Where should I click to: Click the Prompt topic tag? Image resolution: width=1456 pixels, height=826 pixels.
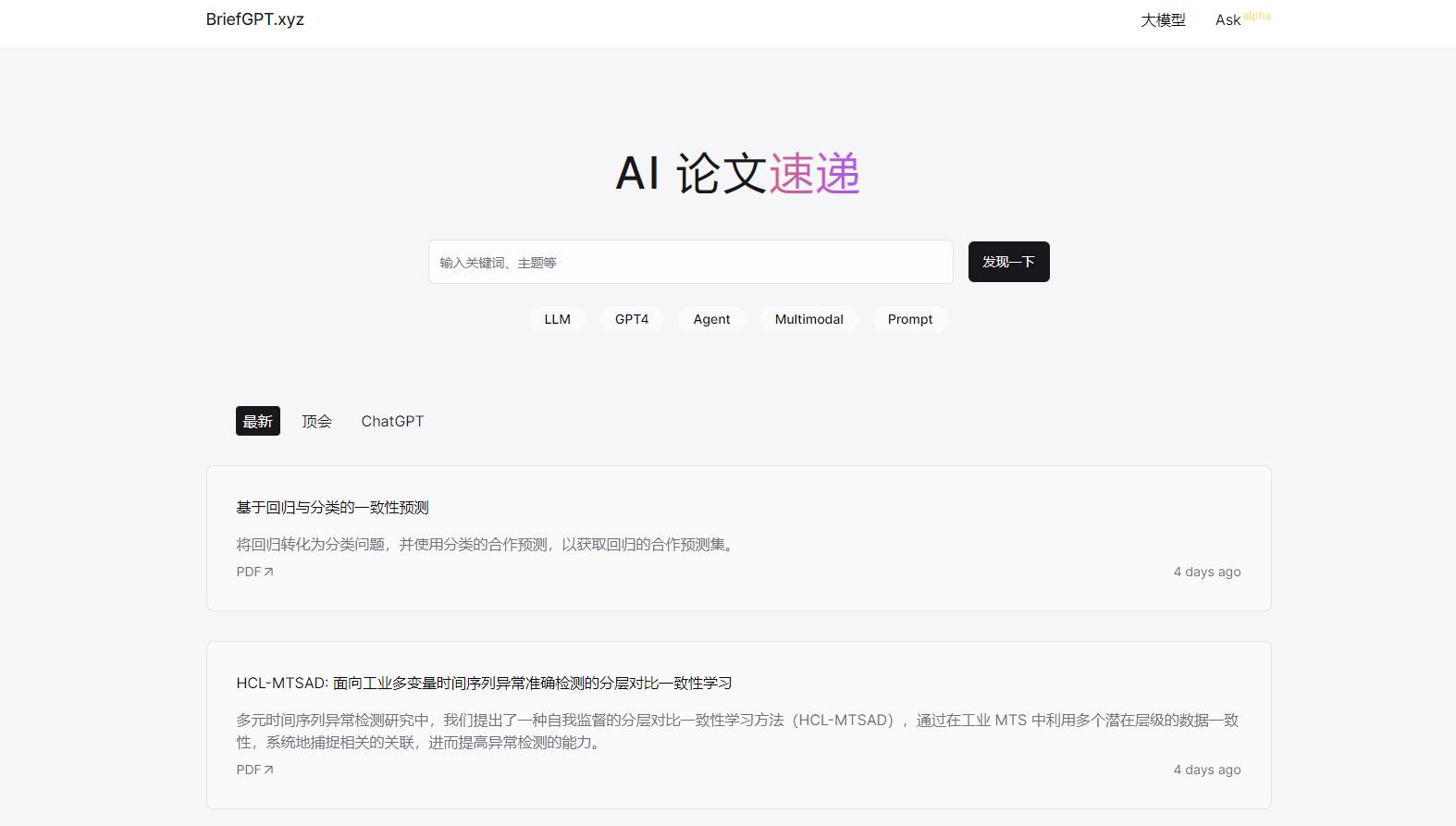(909, 319)
